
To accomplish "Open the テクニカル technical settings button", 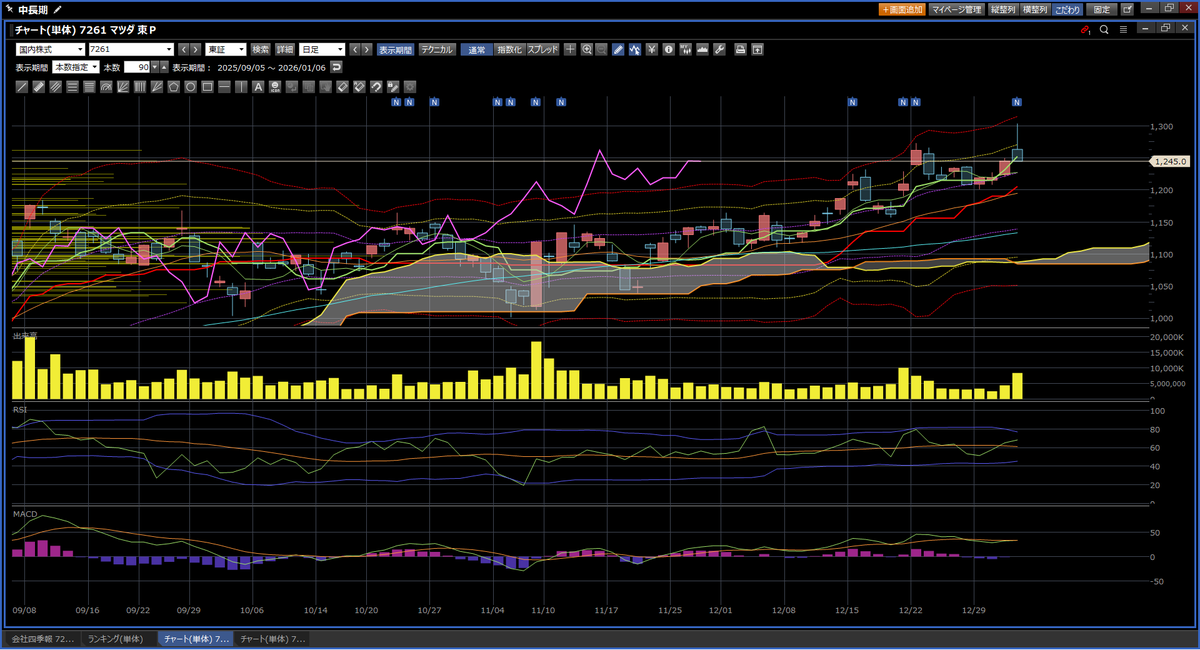I will tap(436, 49).
